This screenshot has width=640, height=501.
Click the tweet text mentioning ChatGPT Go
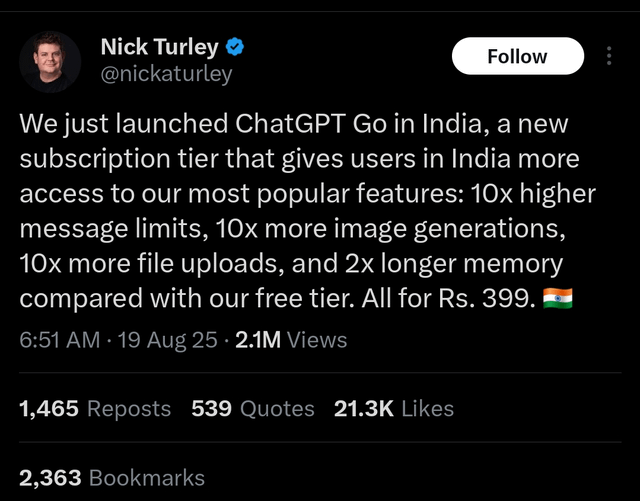(x=307, y=210)
